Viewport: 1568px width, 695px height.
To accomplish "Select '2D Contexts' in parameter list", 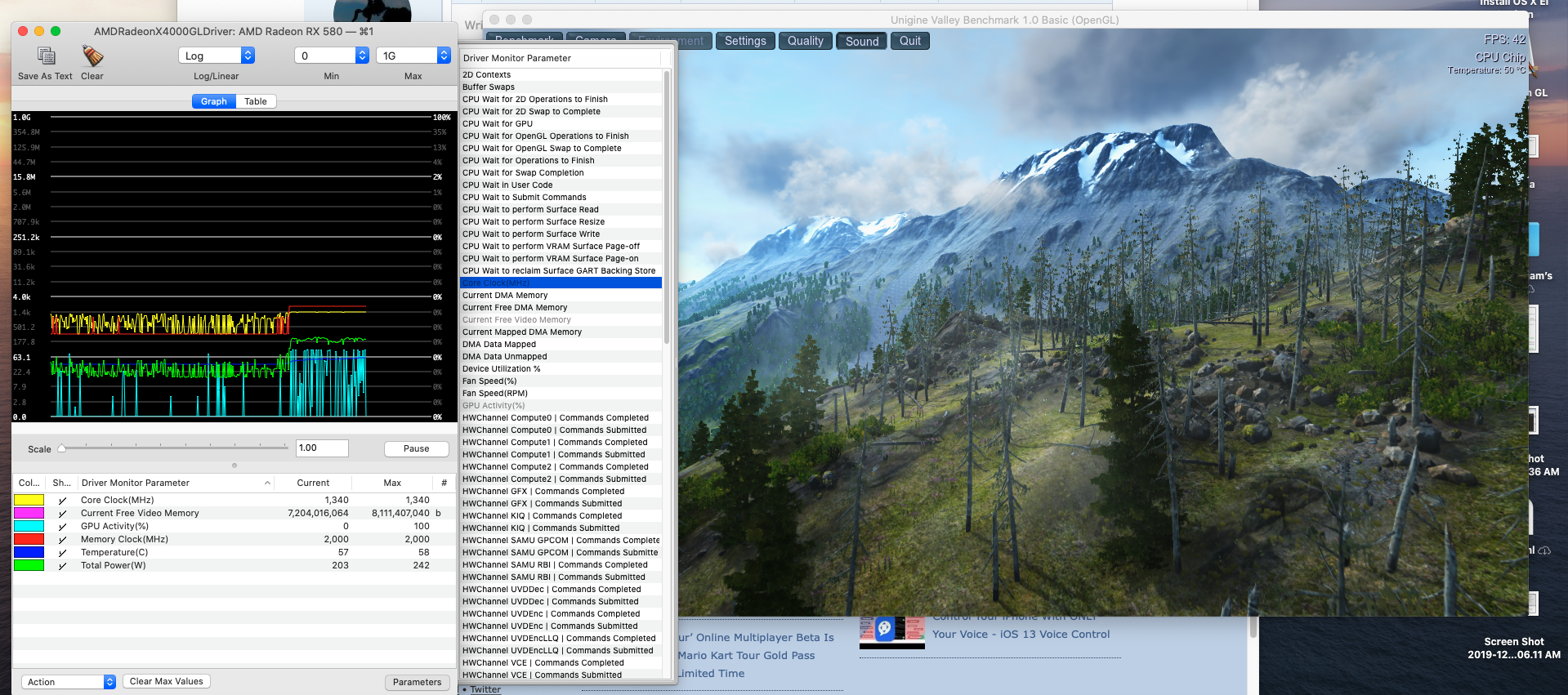I will 561,74.
